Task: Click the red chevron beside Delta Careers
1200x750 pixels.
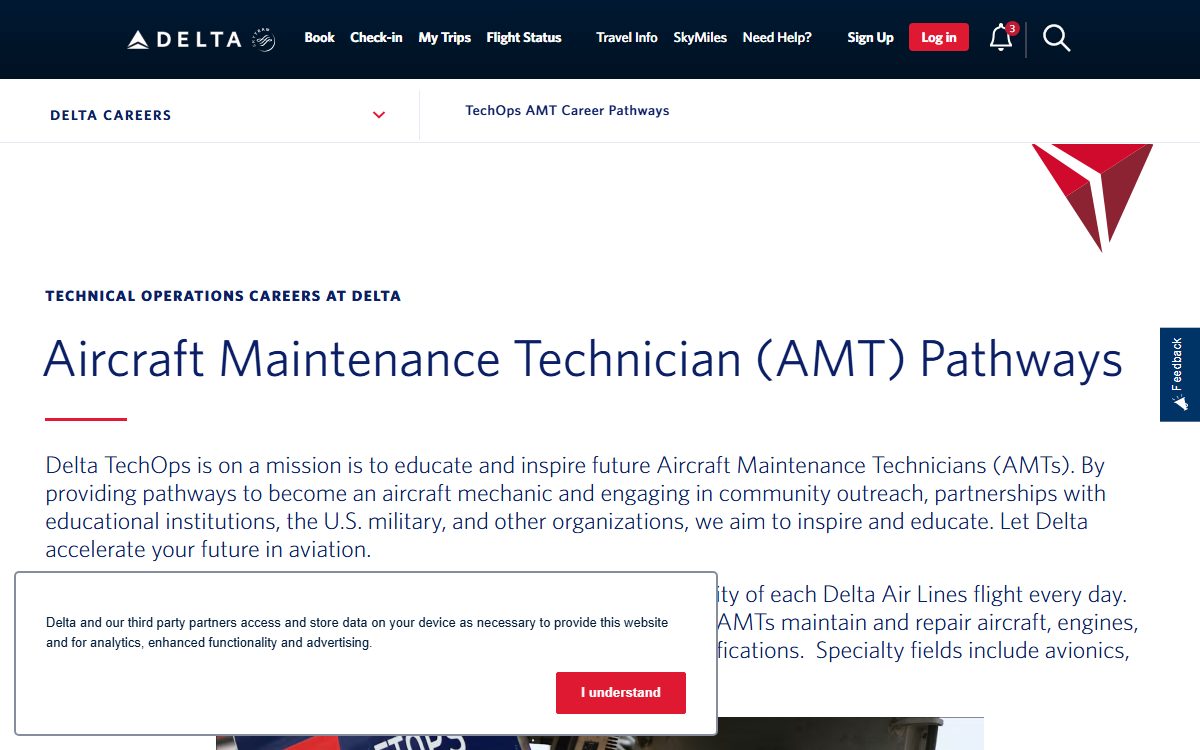Action: point(379,115)
